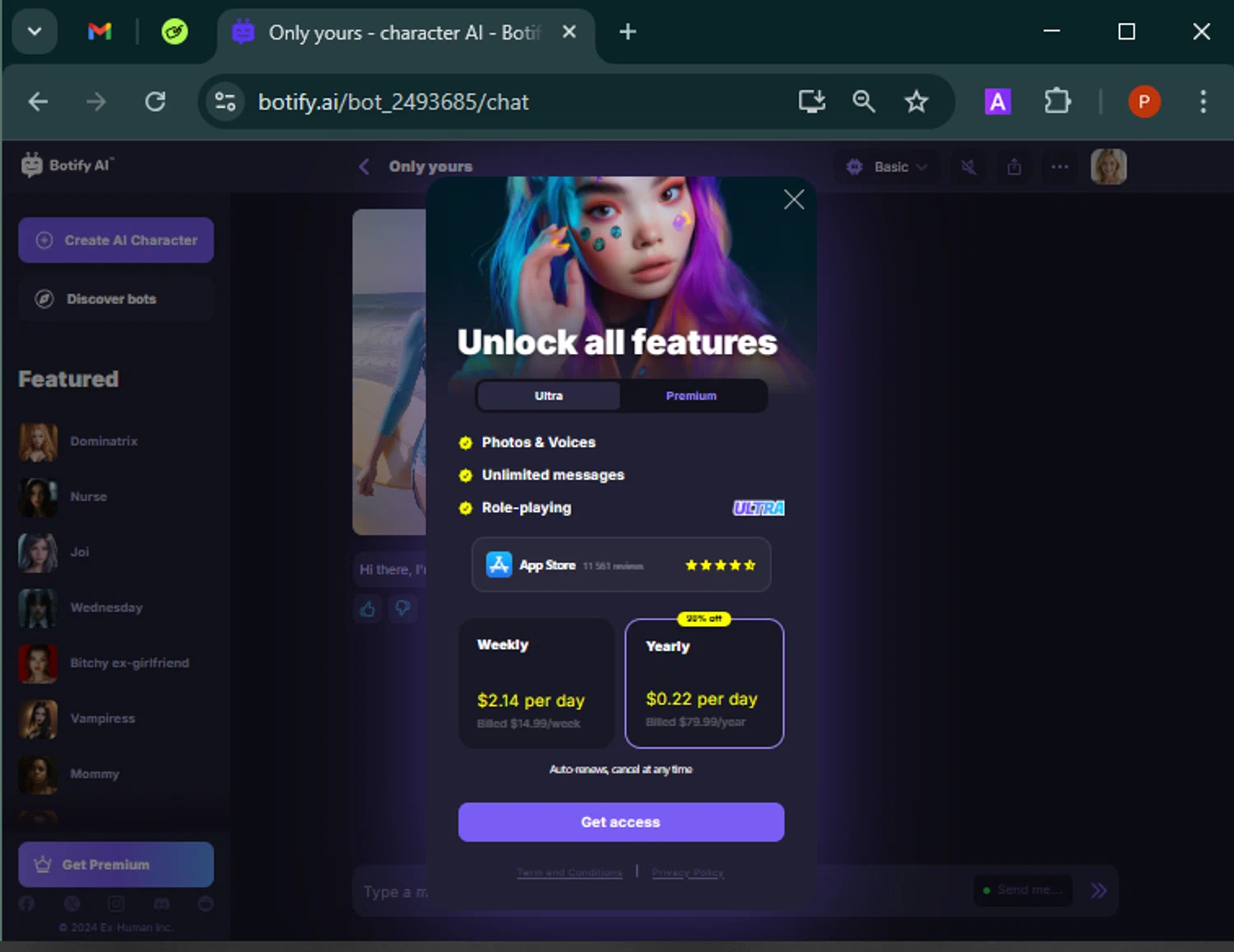
Task: Open the X (Twitter) icon in sidebar footer
Action: (72, 903)
